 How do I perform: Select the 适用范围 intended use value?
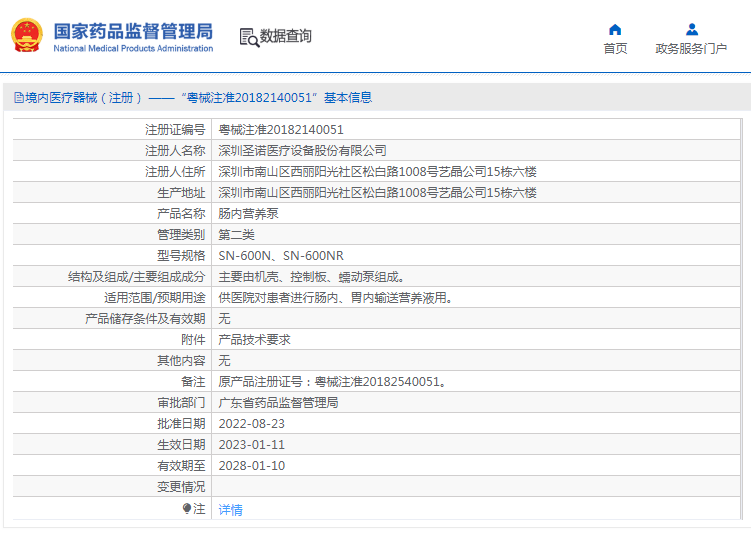pyautogui.click(x=336, y=298)
